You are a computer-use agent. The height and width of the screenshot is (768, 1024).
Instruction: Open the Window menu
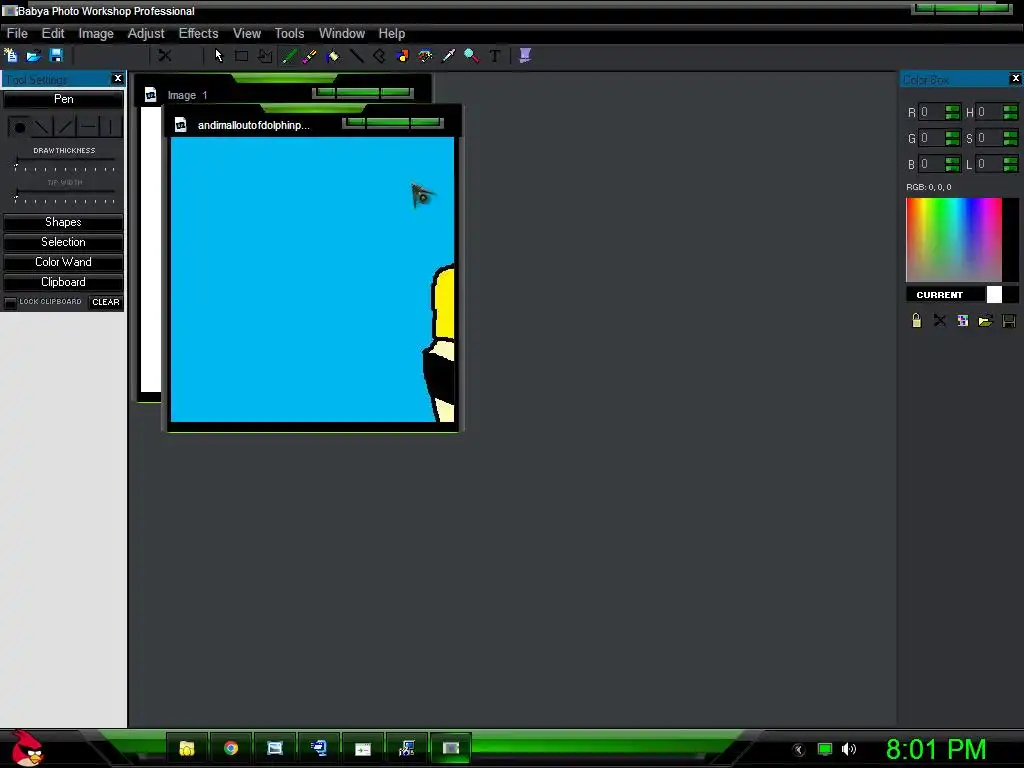342,33
